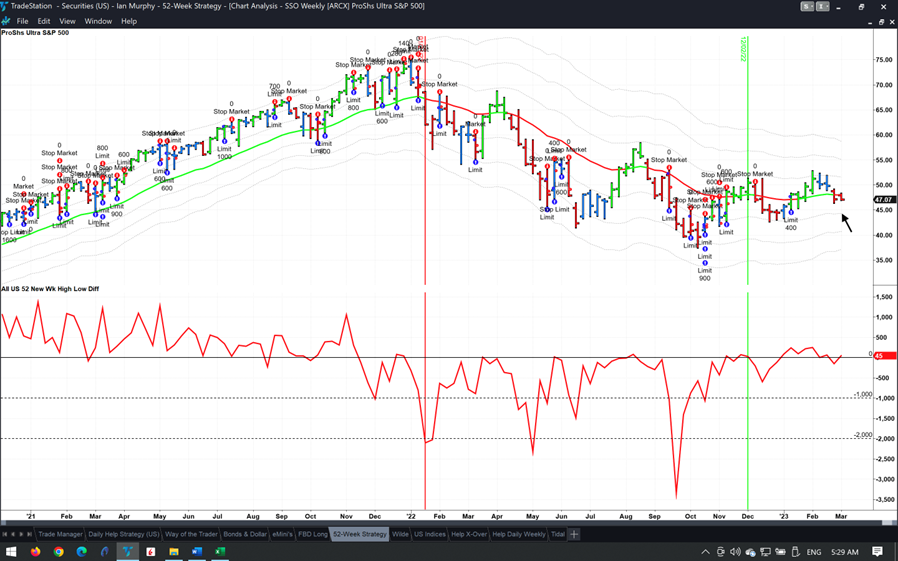Click the -3,500 indicator axis label
Viewport: 898px width, 561px height.
pyautogui.click(x=884, y=500)
